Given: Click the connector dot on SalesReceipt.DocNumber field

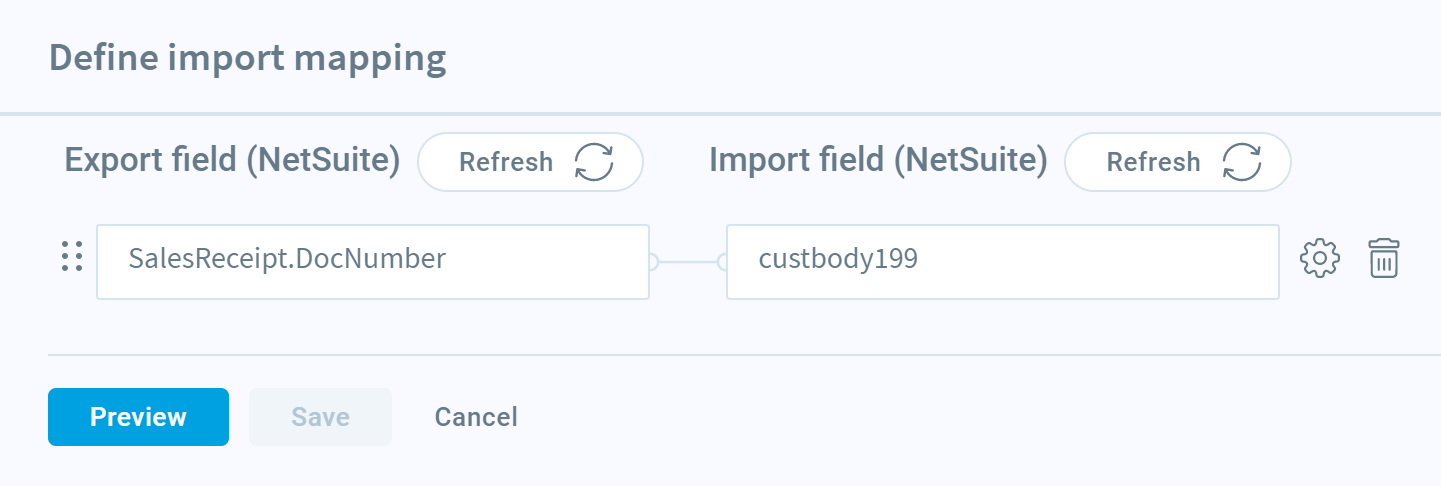Looking at the screenshot, I should click(652, 262).
